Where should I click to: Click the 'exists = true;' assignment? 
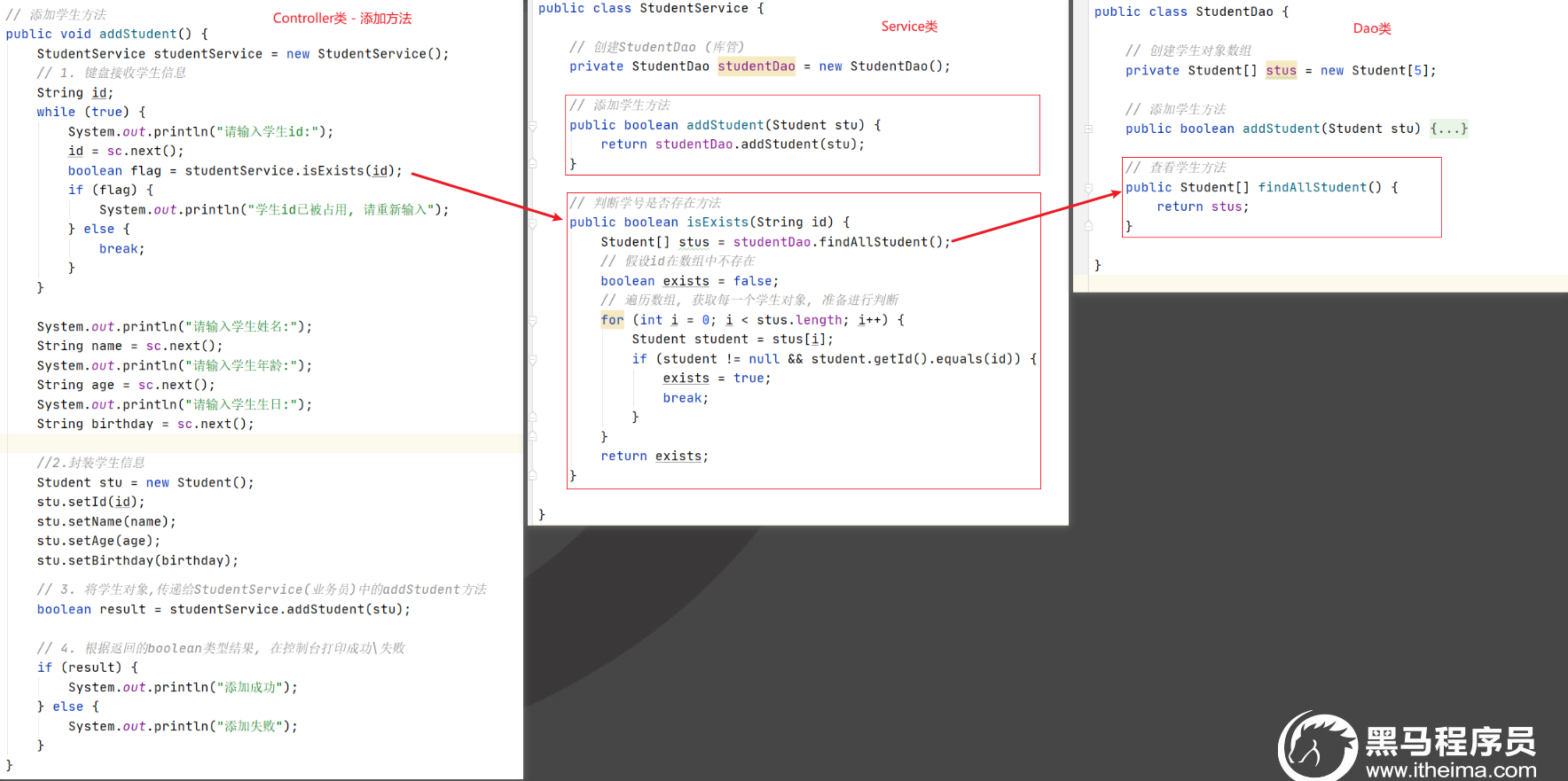coord(717,379)
